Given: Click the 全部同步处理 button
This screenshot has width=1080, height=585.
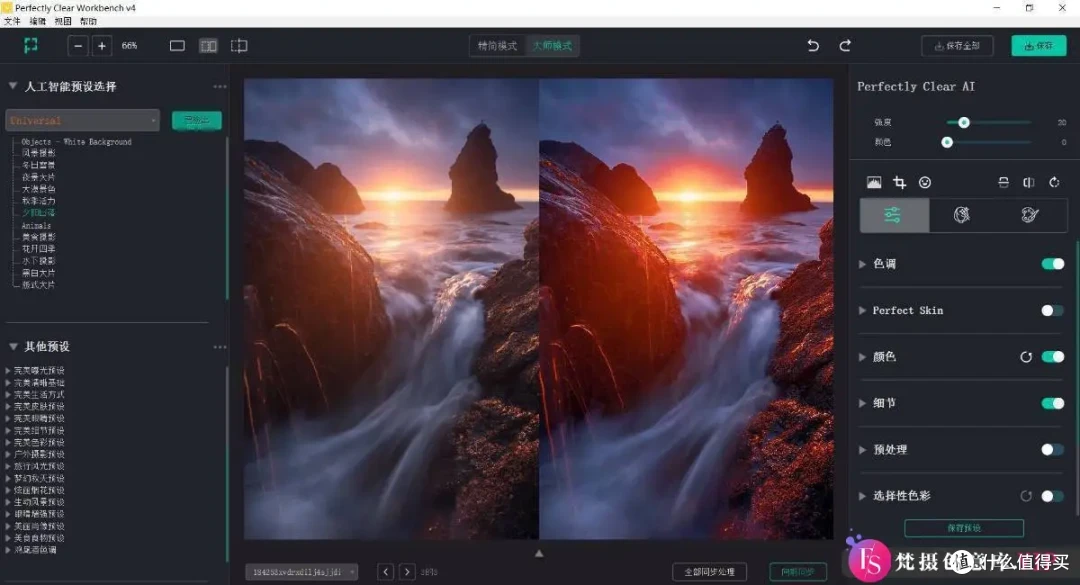Looking at the screenshot, I should [709, 572].
